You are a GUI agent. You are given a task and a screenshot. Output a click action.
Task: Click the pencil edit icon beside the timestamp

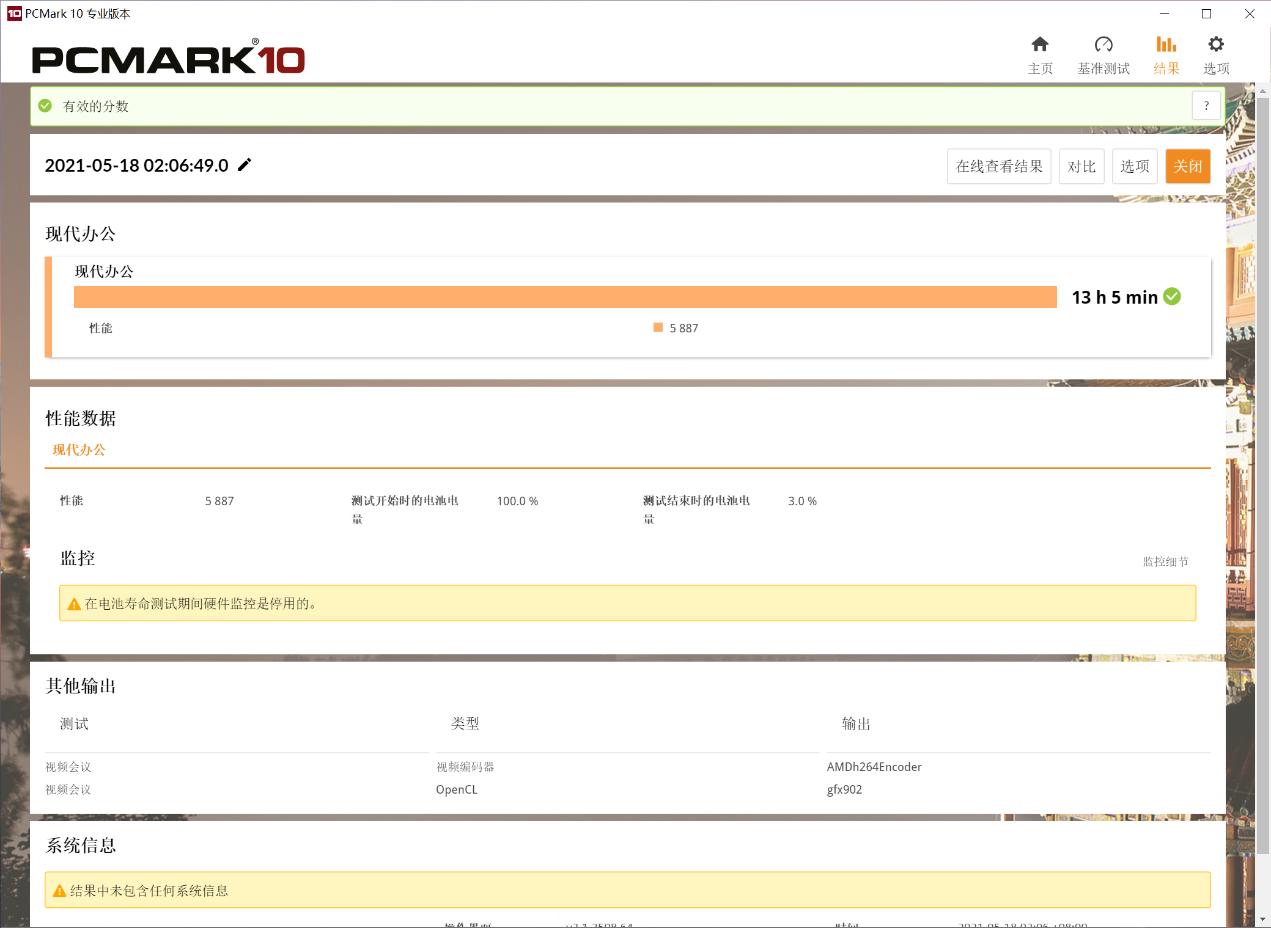coord(245,165)
